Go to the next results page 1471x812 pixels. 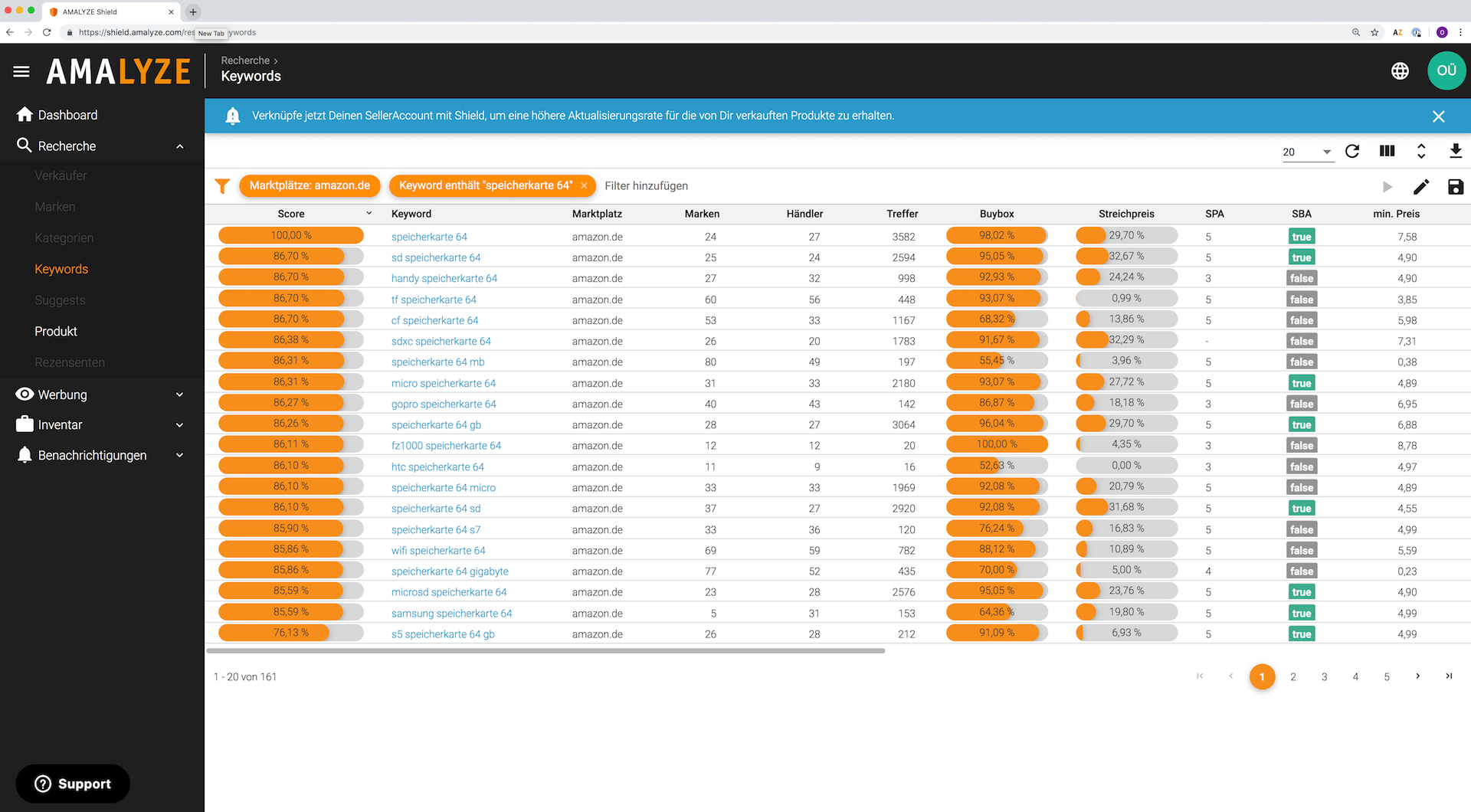click(1418, 676)
